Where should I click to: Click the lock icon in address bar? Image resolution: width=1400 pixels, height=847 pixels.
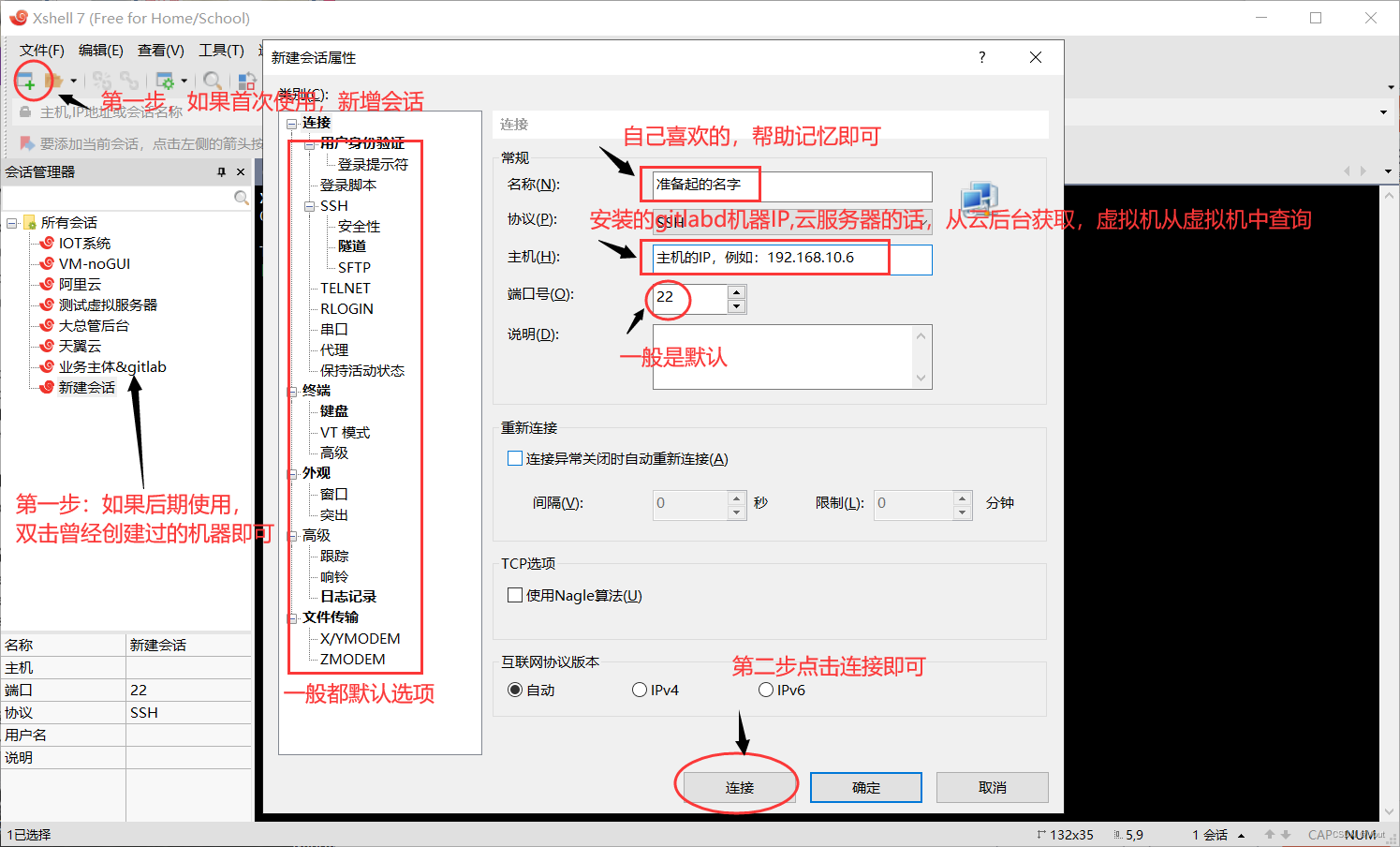(x=25, y=111)
